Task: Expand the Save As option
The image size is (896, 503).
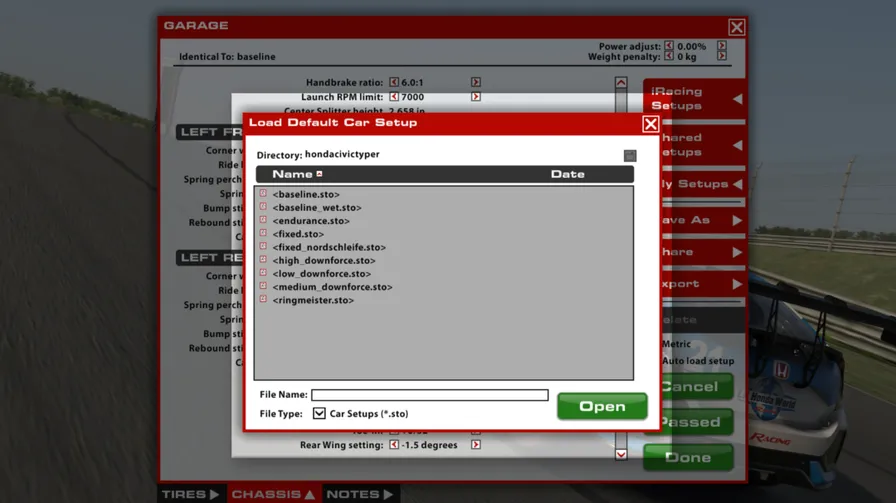Action: coord(703,220)
